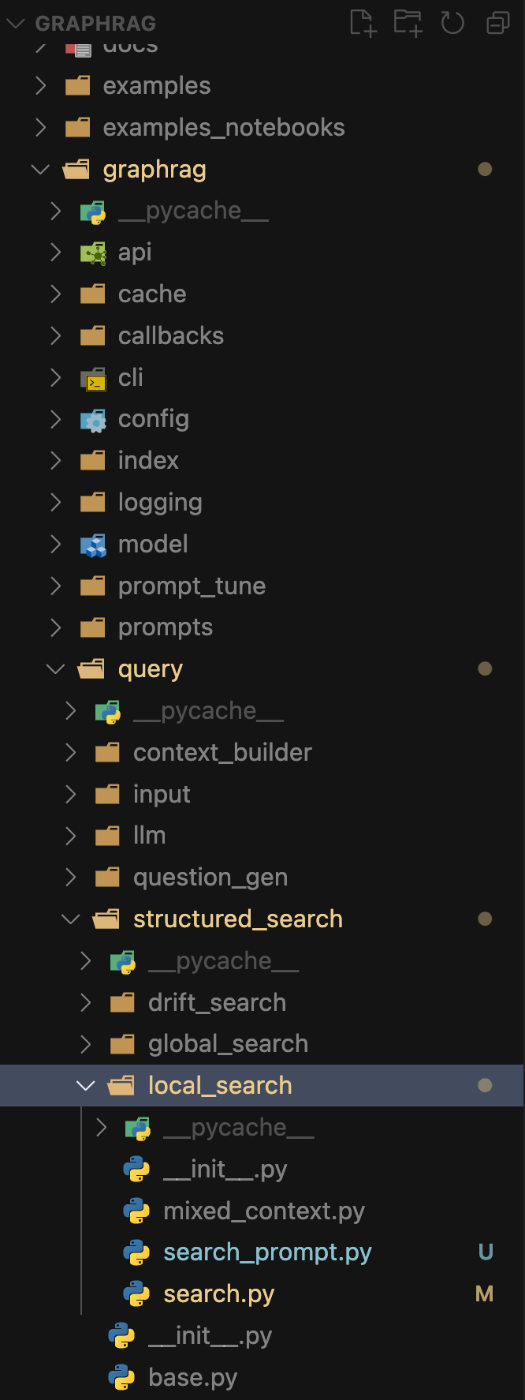Click the New File icon in explorer header
The image size is (525, 1400).
click(x=363, y=22)
